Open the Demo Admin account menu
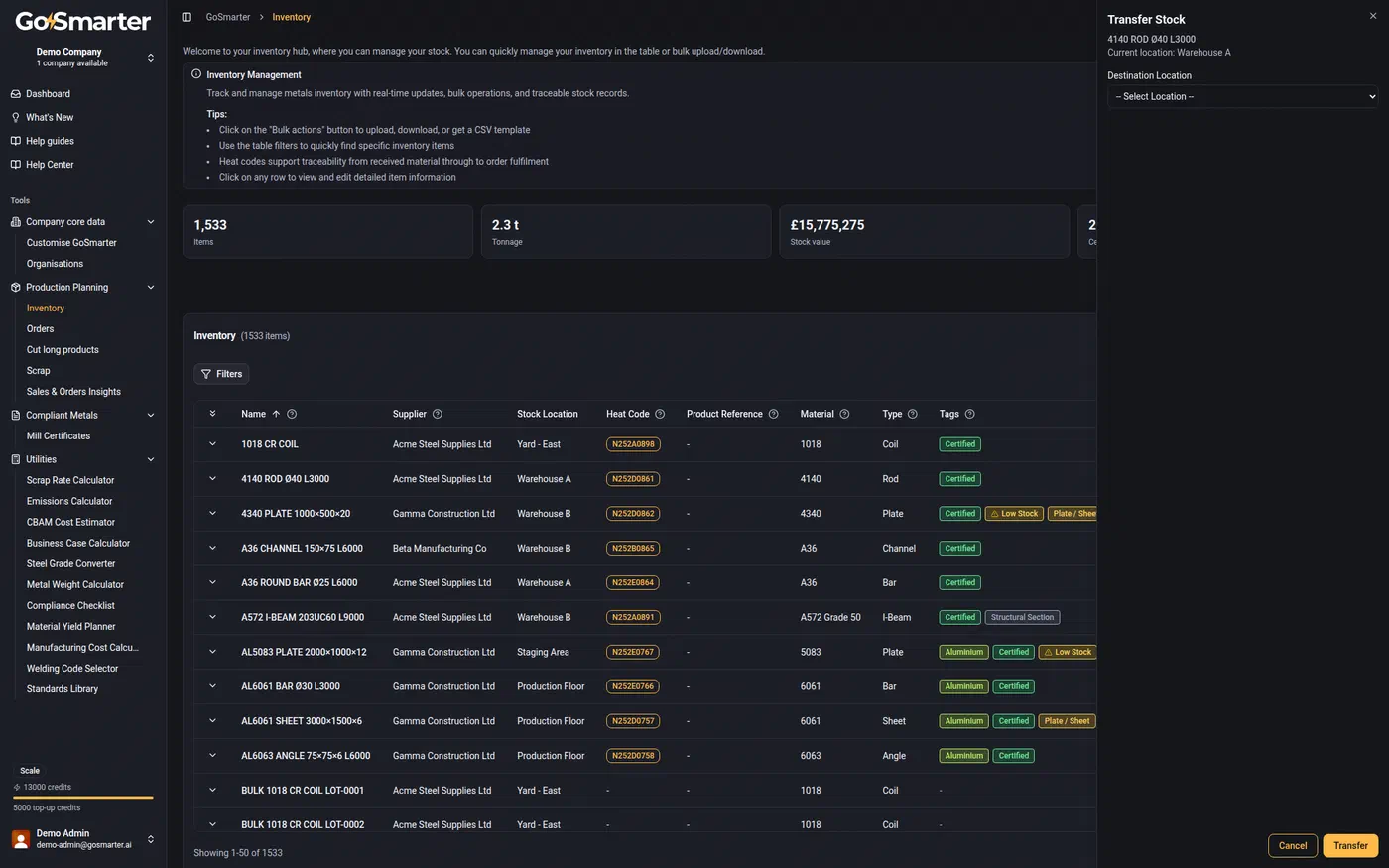Image resolution: width=1389 pixels, height=868 pixels. (83, 839)
